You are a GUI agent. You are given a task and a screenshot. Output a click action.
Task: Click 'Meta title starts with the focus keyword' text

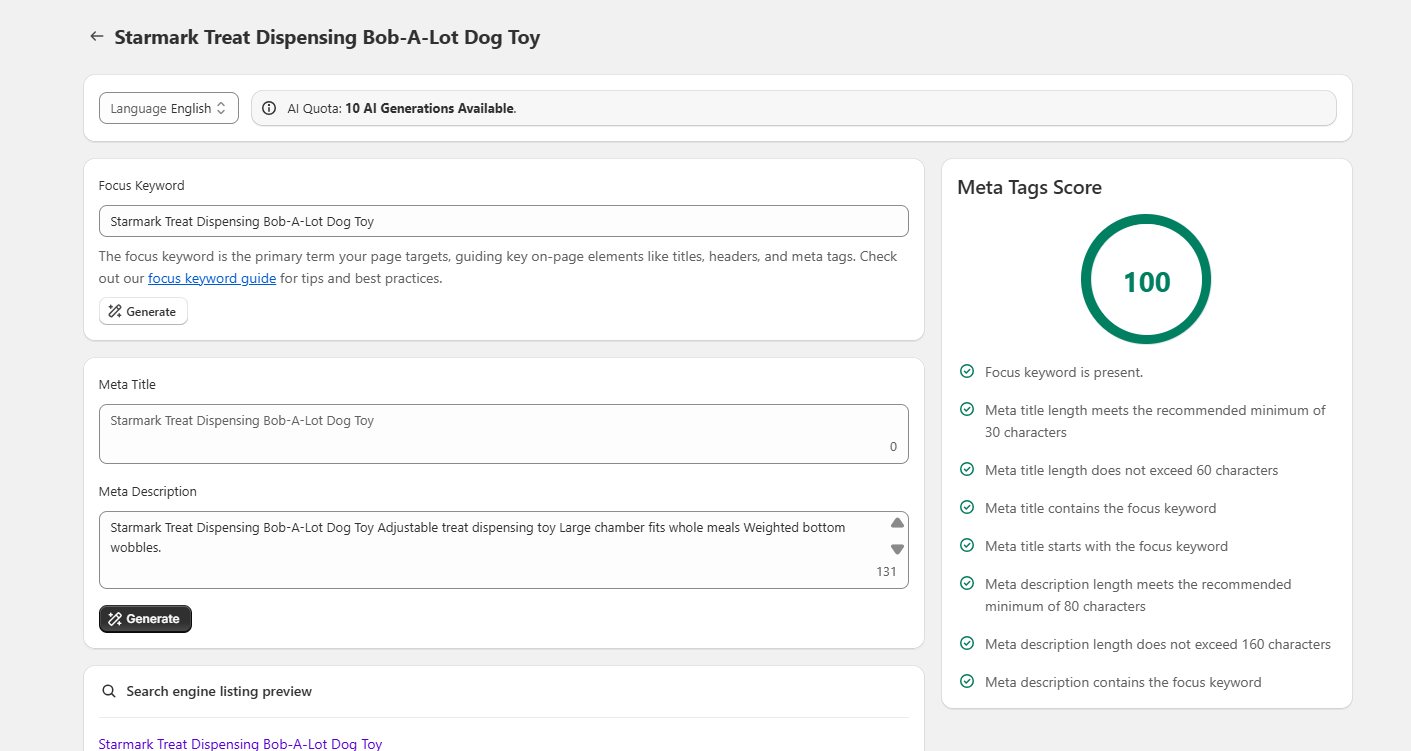pyautogui.click(x=1106, y=546)
